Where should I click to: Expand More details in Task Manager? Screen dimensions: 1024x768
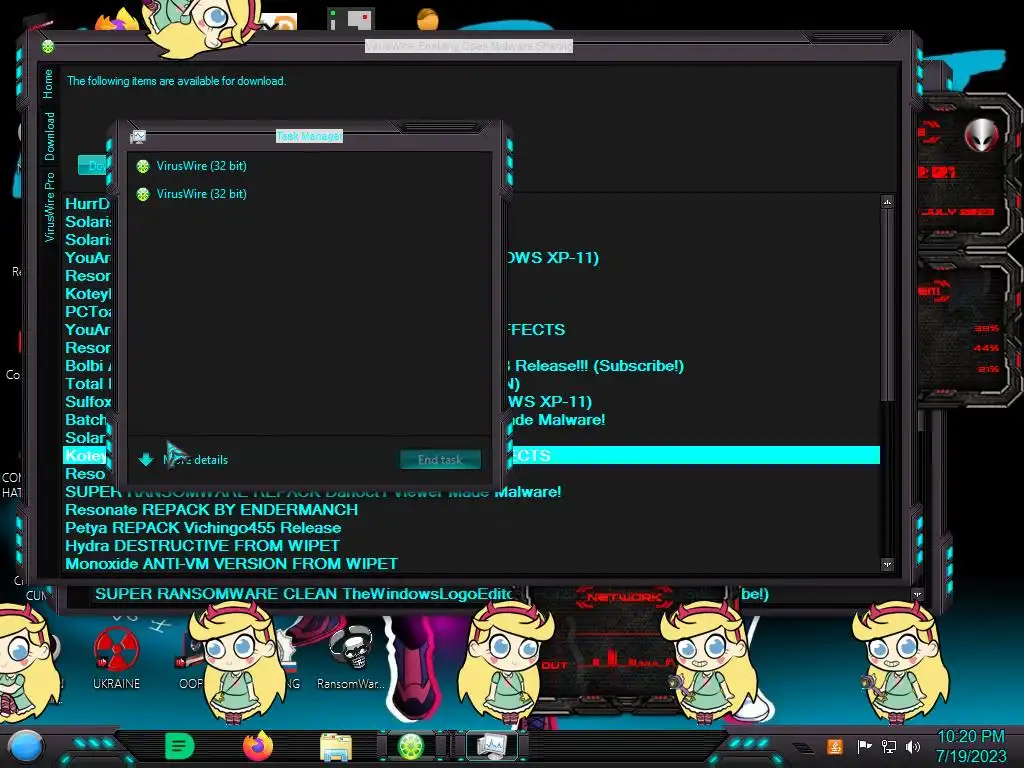tap(184, 460)
